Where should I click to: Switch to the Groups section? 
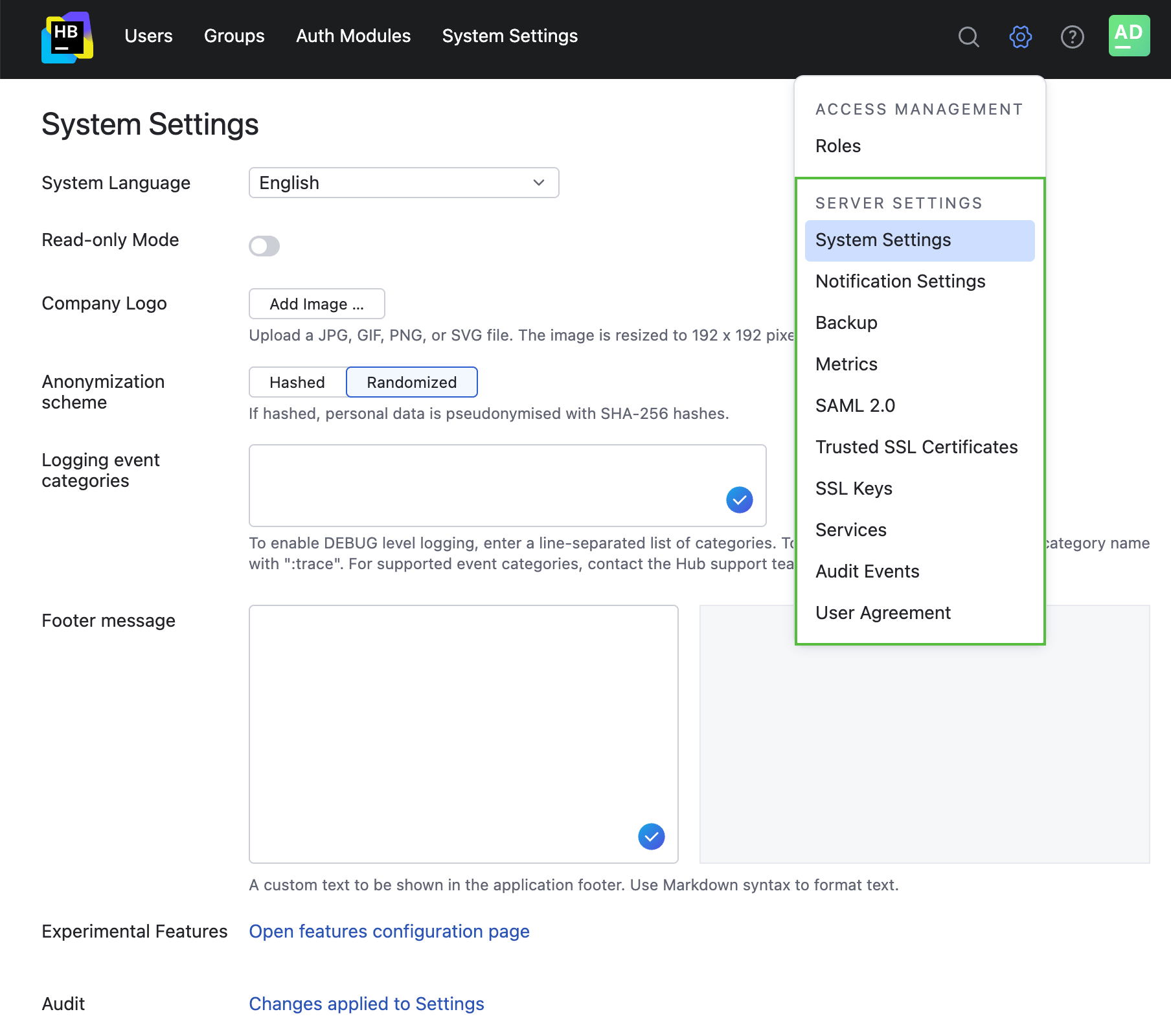coord(234,36)
